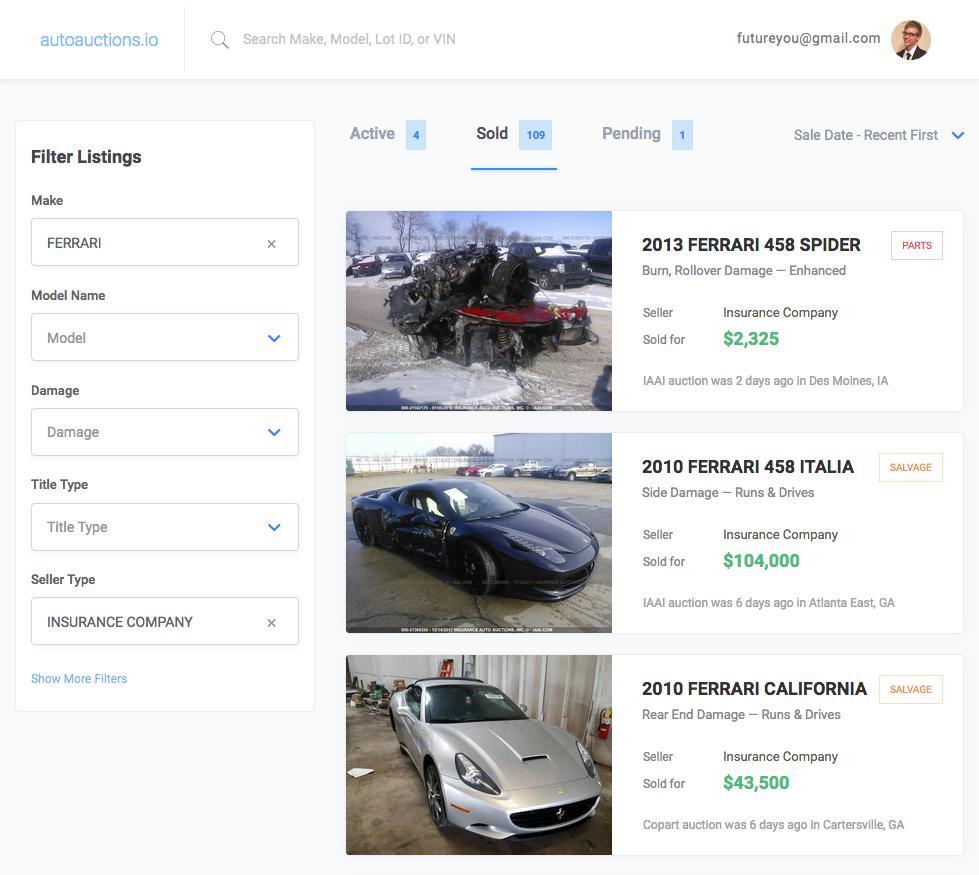979x875 pixels.
Task: Switch to the Active listings tab
Action: tap(372, 133)
